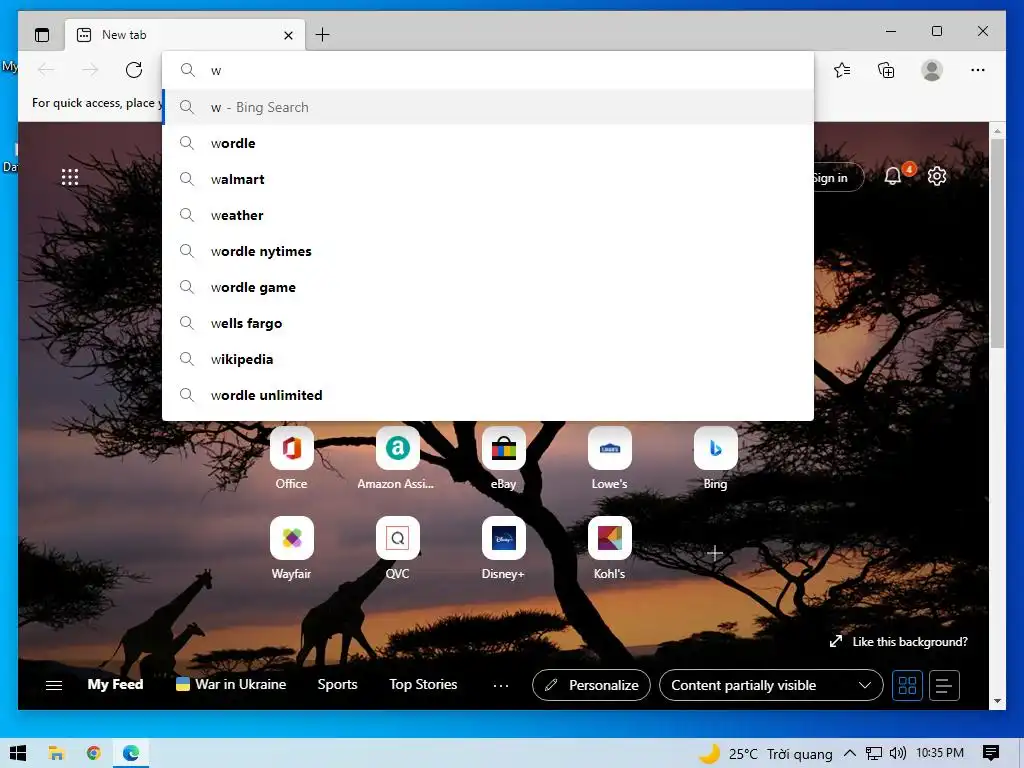Open the Windows Start menu
The width and height of the screenshot is (1024, 768).
click(x=18, y=753)
